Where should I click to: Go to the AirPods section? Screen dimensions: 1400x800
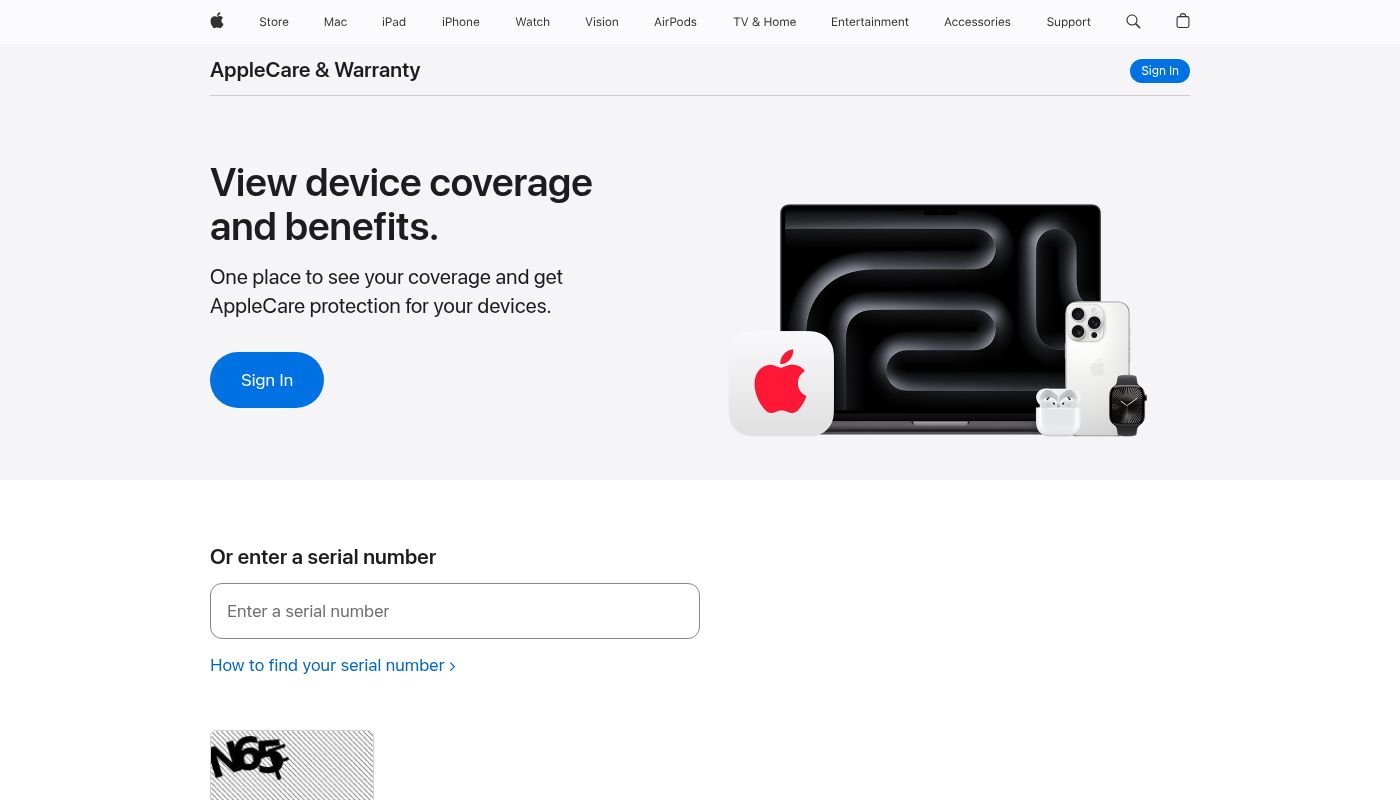tap(675, 22)
